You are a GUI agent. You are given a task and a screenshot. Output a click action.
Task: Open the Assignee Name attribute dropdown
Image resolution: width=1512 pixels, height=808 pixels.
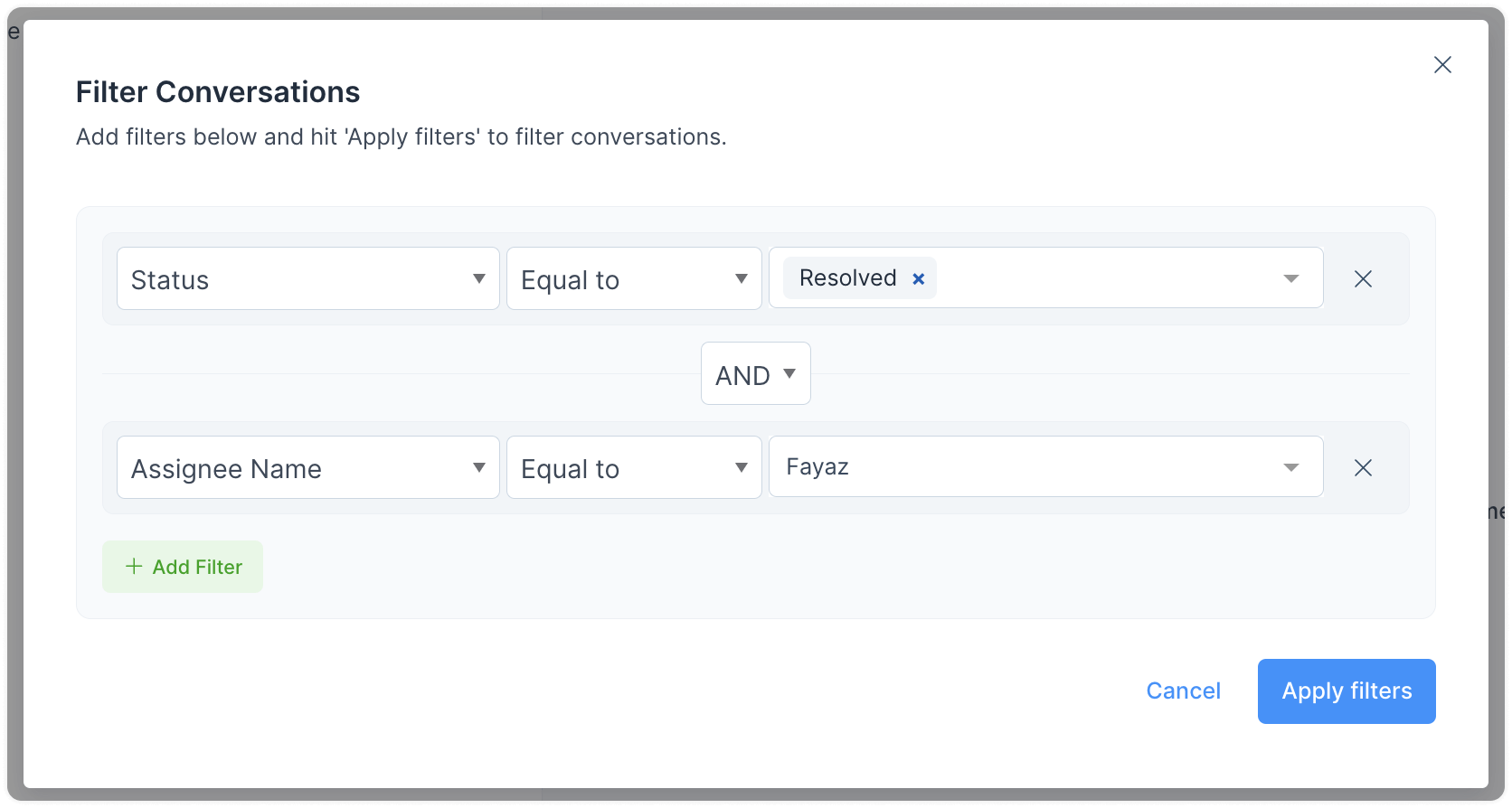[308, 468]
